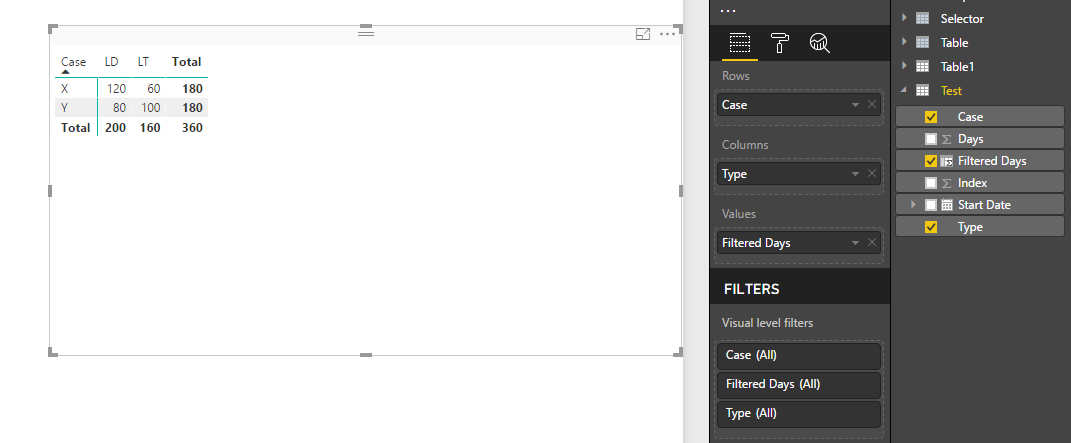Remove Filtered Days from Values well
The image size is (1071, 443).
(872, 242)
